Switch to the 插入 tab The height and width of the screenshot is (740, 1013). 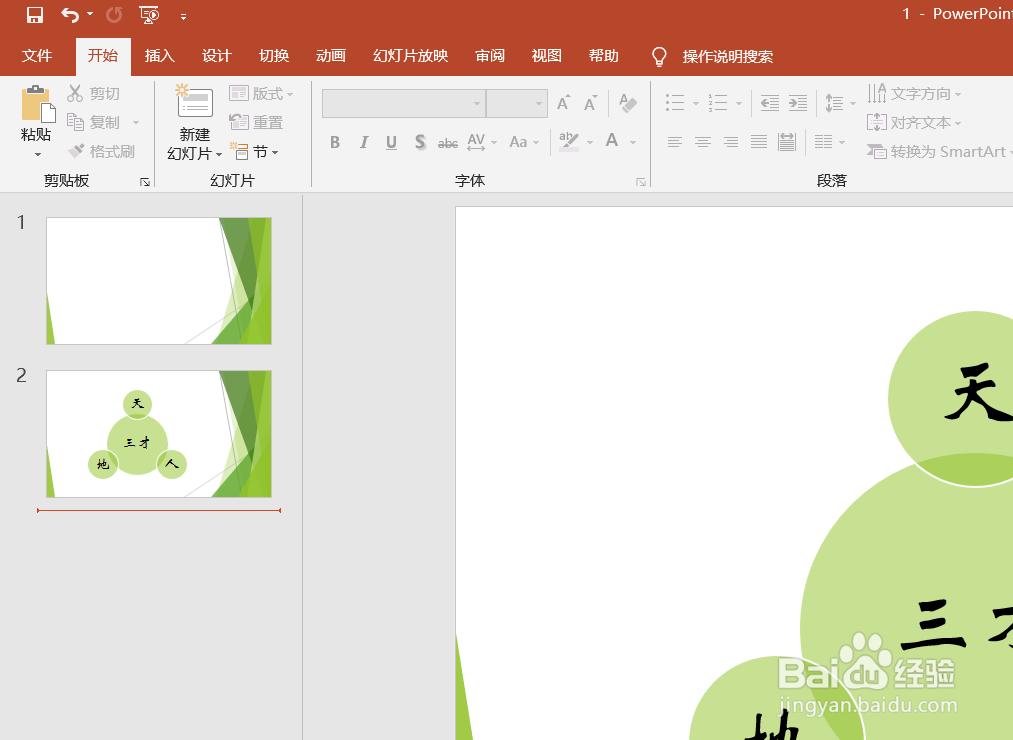pos(160,56)
